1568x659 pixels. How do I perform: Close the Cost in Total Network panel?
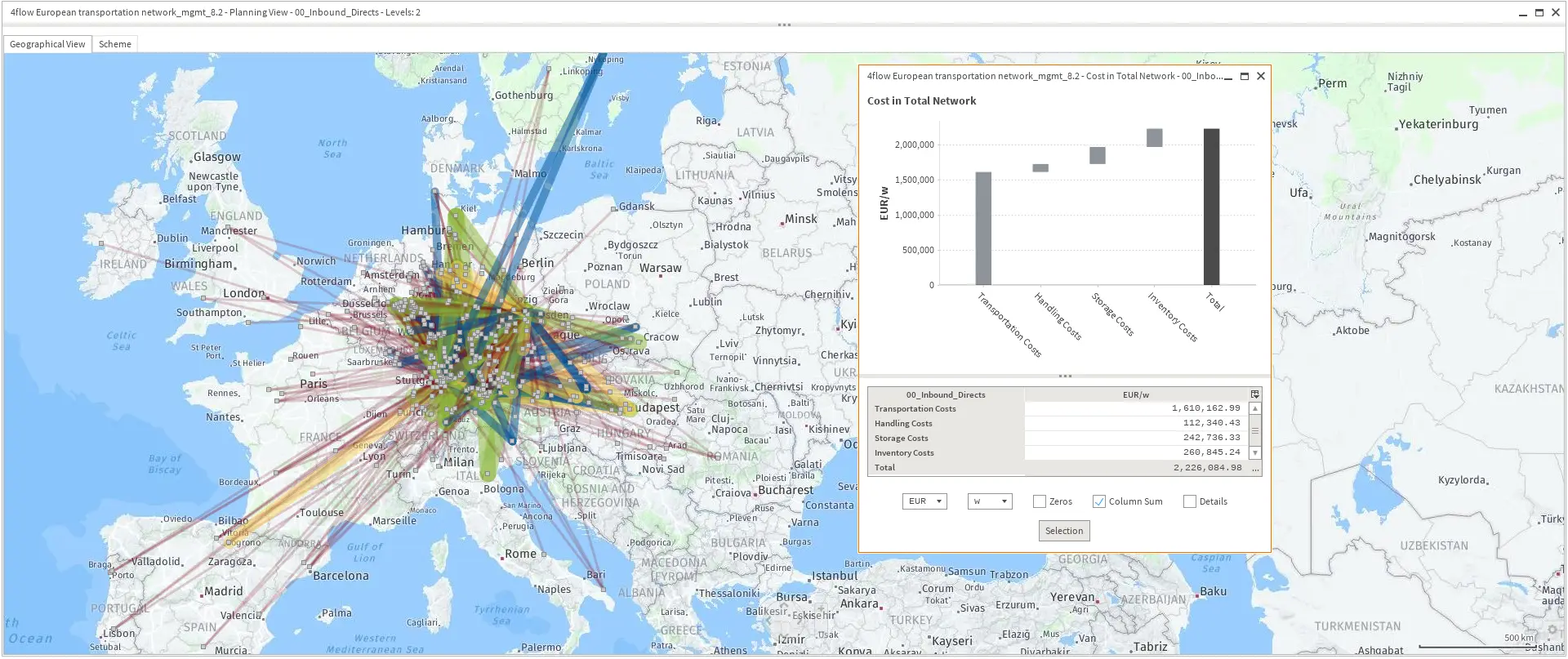point(1261,77)
